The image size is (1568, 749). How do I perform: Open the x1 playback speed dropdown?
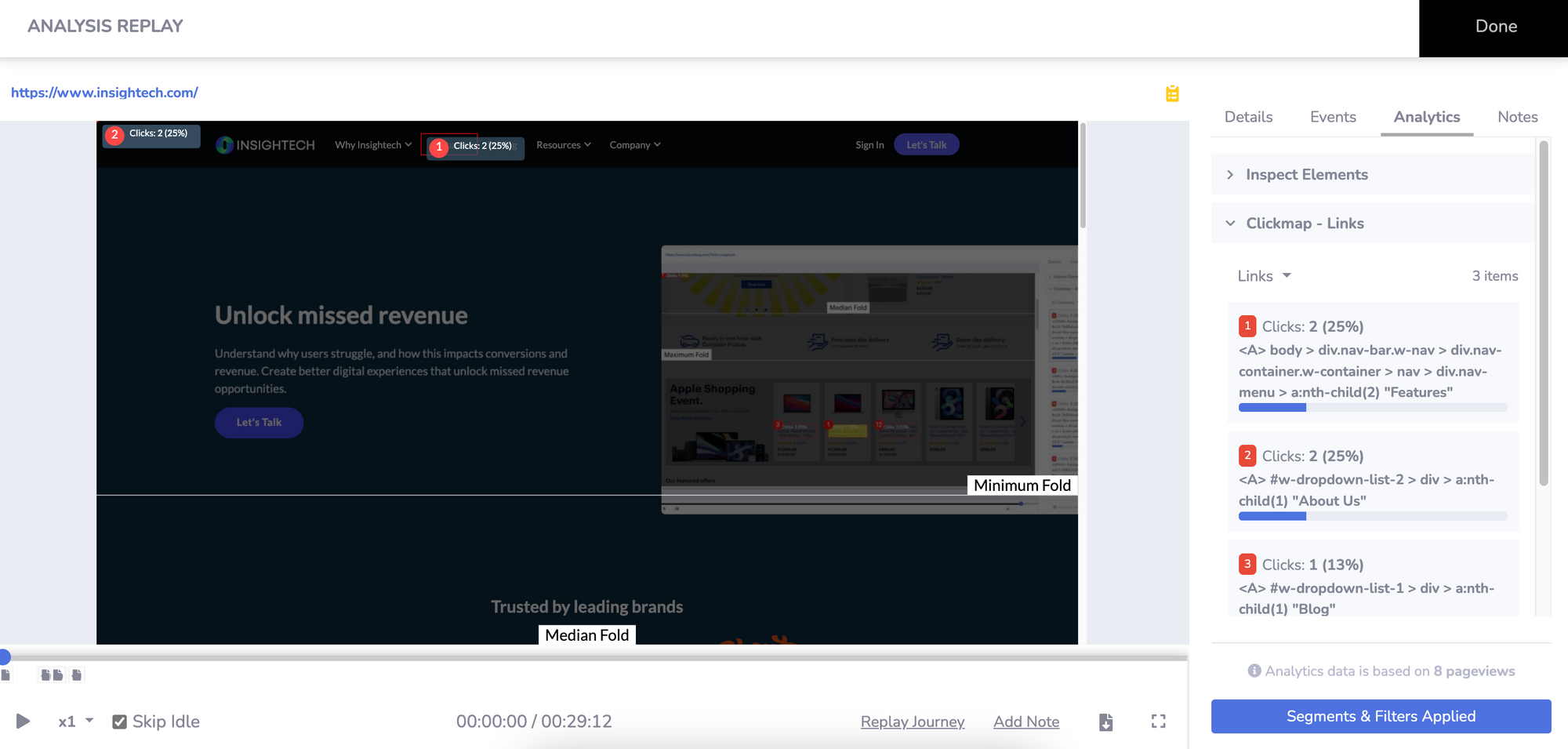coord(76,722)
